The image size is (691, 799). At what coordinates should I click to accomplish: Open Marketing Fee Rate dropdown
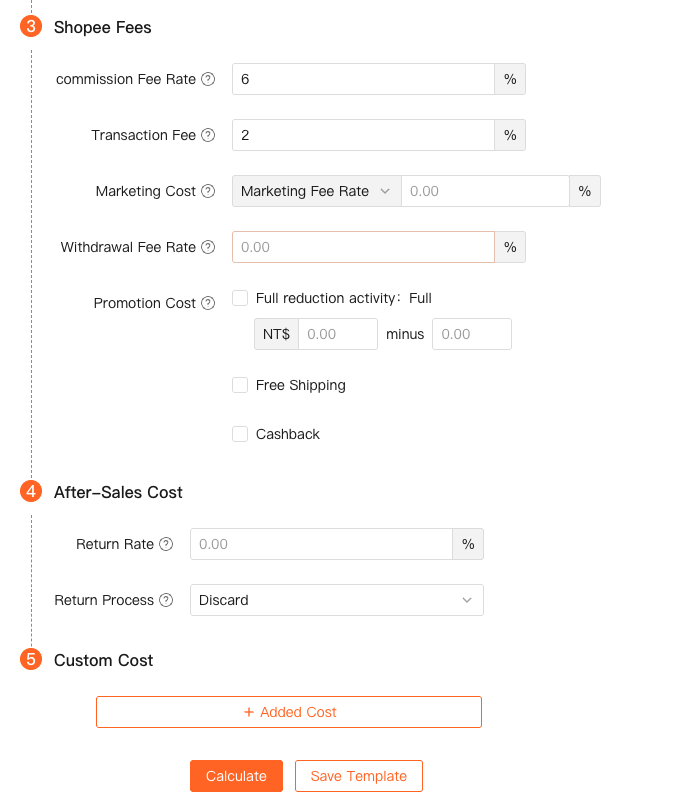[316, 191]
